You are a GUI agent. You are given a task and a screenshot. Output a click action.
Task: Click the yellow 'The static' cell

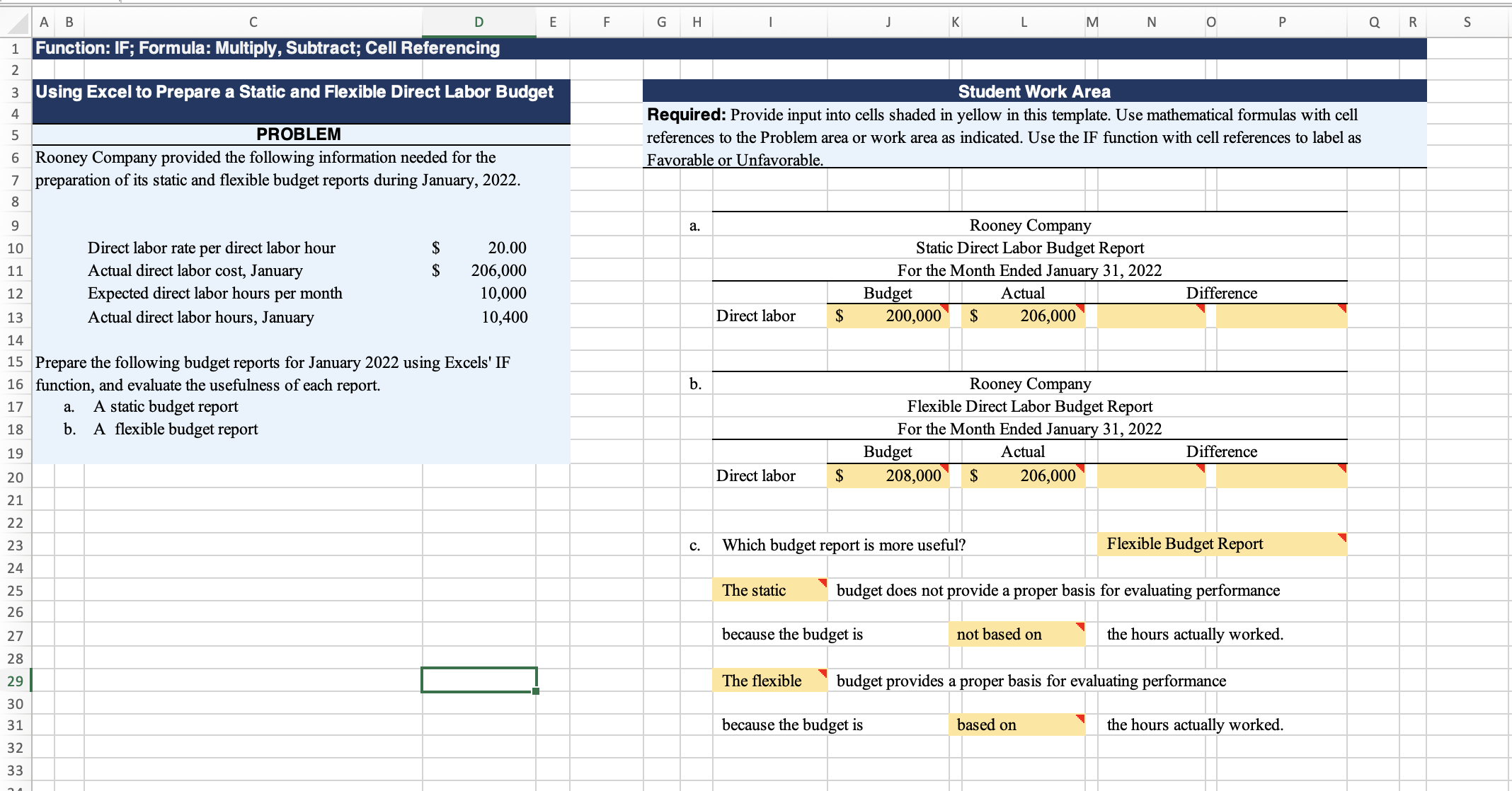(x=770, y=590)
